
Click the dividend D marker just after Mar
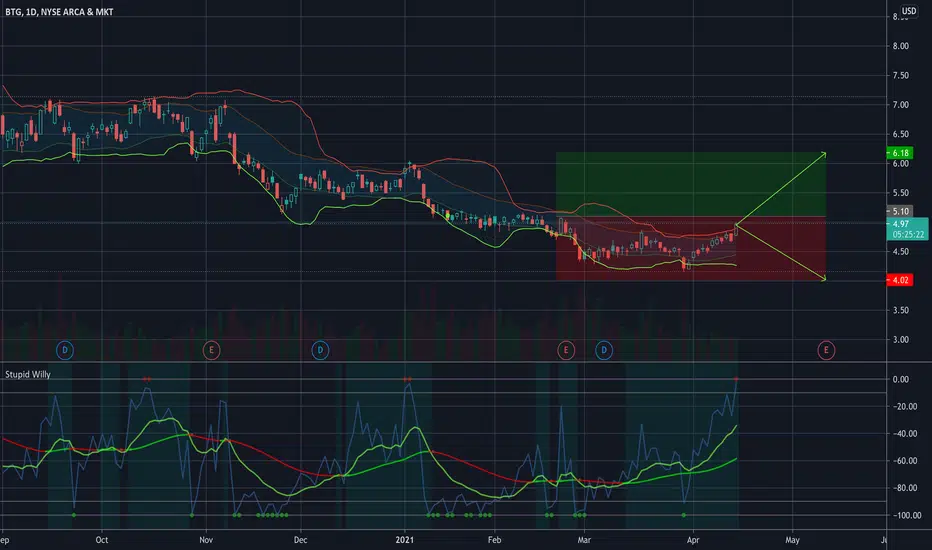point(604,350)
